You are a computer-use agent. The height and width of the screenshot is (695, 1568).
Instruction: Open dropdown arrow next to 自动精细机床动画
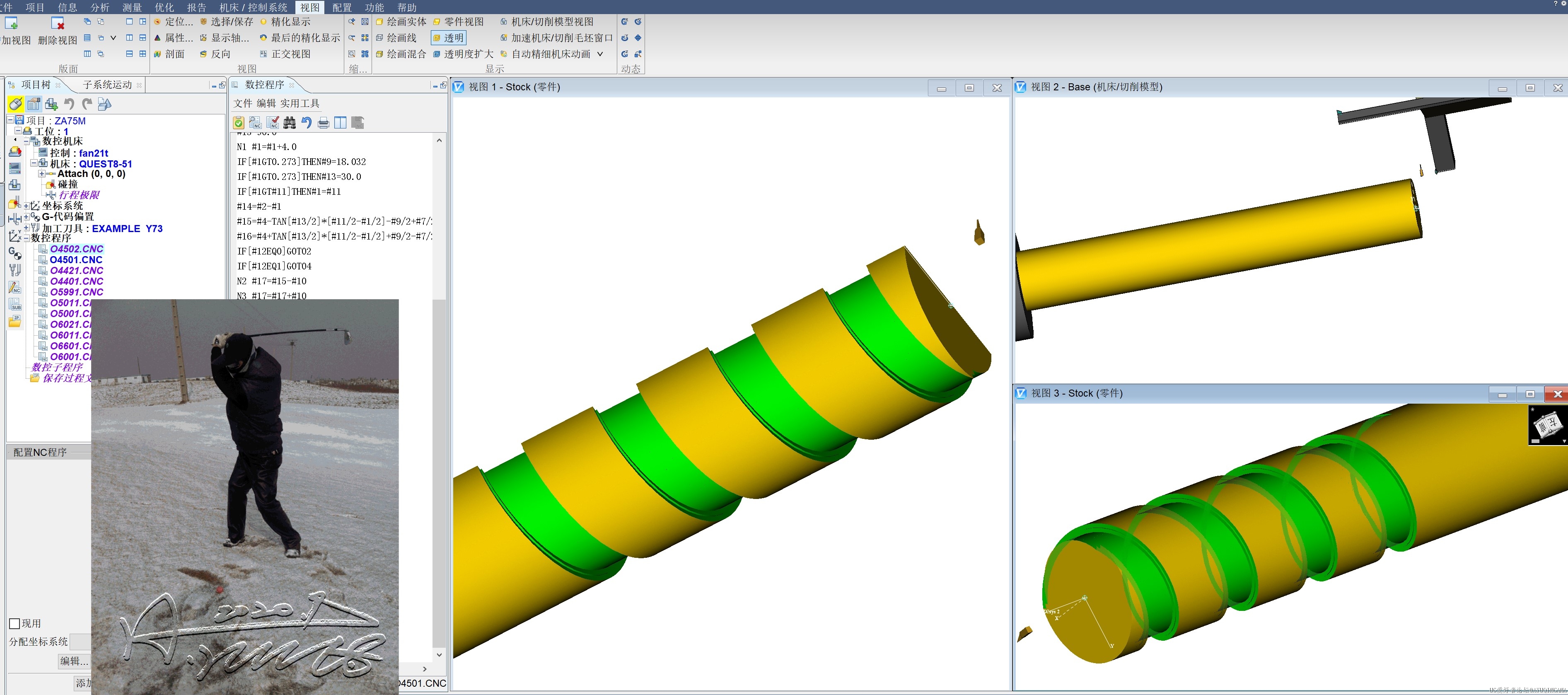click(x=600, y=54)
